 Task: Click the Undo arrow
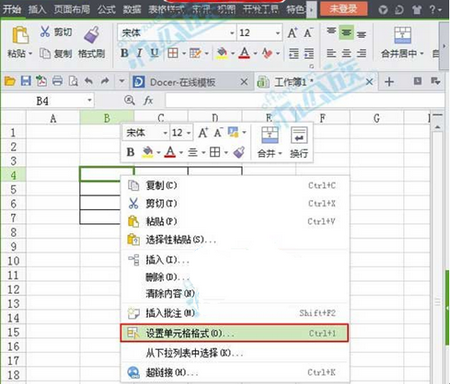(x=89, y=81)
